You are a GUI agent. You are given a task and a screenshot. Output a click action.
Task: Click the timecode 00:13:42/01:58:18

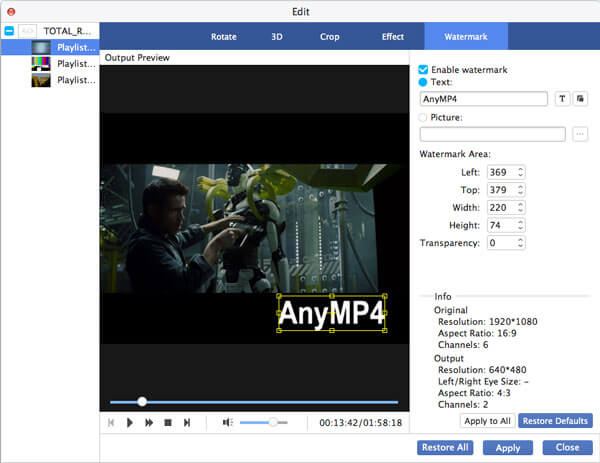[x=360, y=422]
